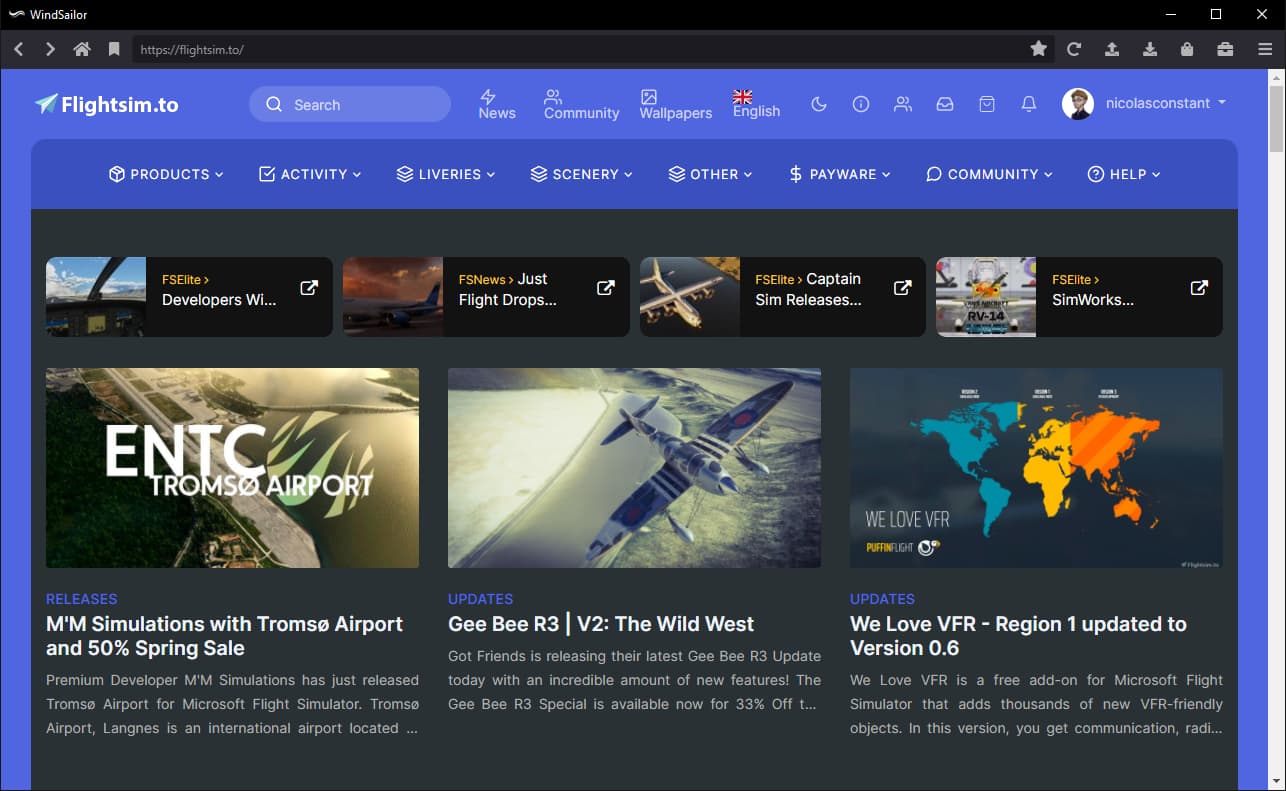Open the downloads arrow toolbar icon
Image resolution: width=1286 pixels, height=791 pixels.
[x=1150, y=49]
